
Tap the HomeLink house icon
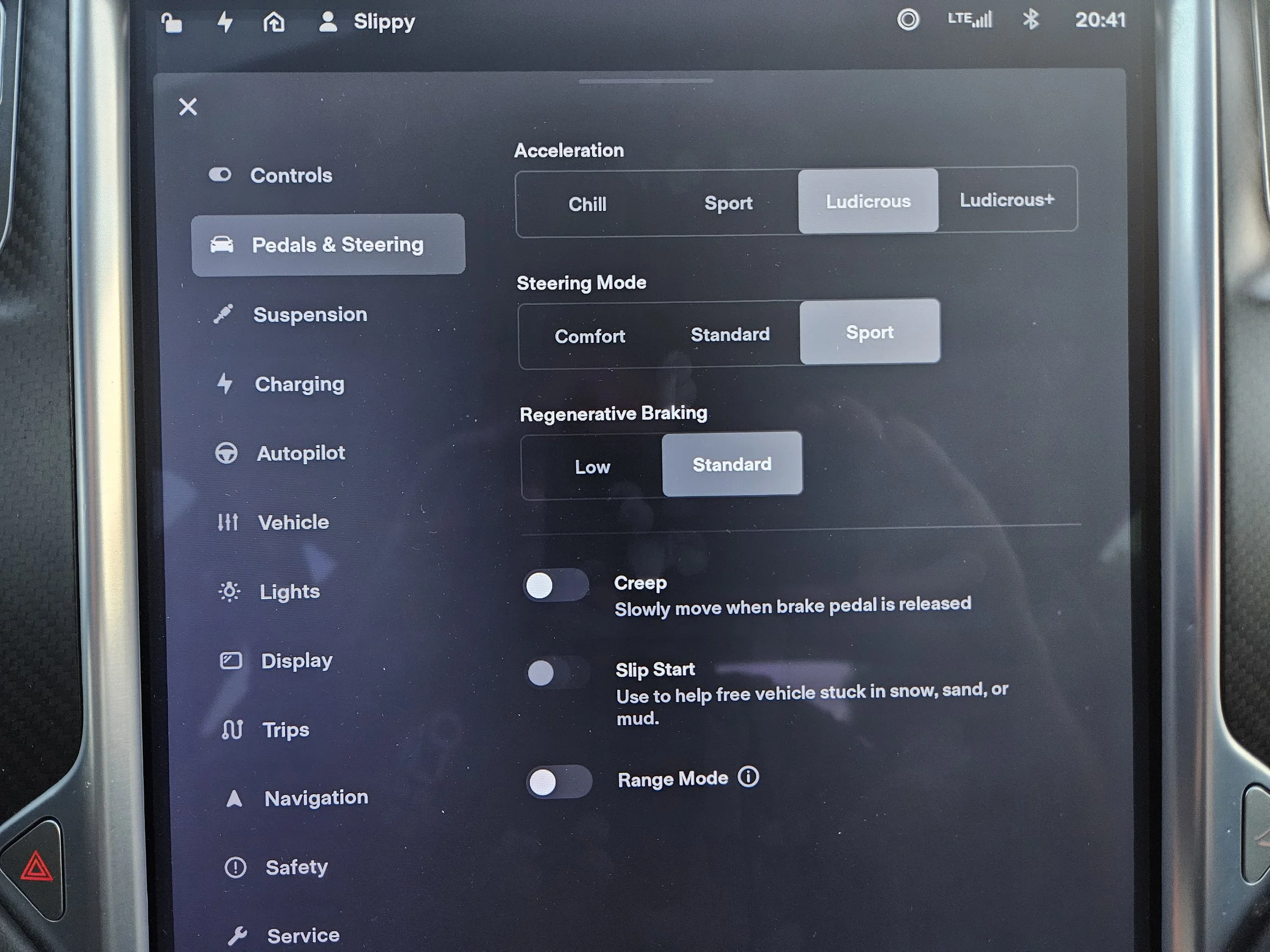[x=274, y=22]
